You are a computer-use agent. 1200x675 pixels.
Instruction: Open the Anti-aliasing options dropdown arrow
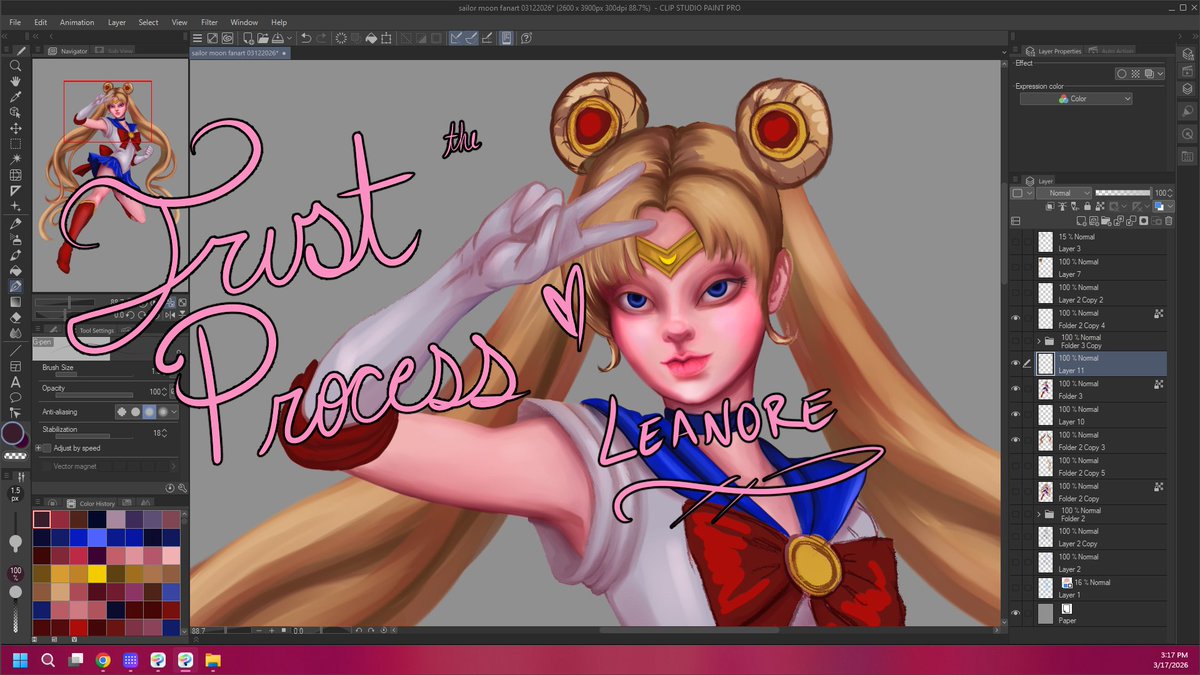pyautogui.click(x=175, y=411)
